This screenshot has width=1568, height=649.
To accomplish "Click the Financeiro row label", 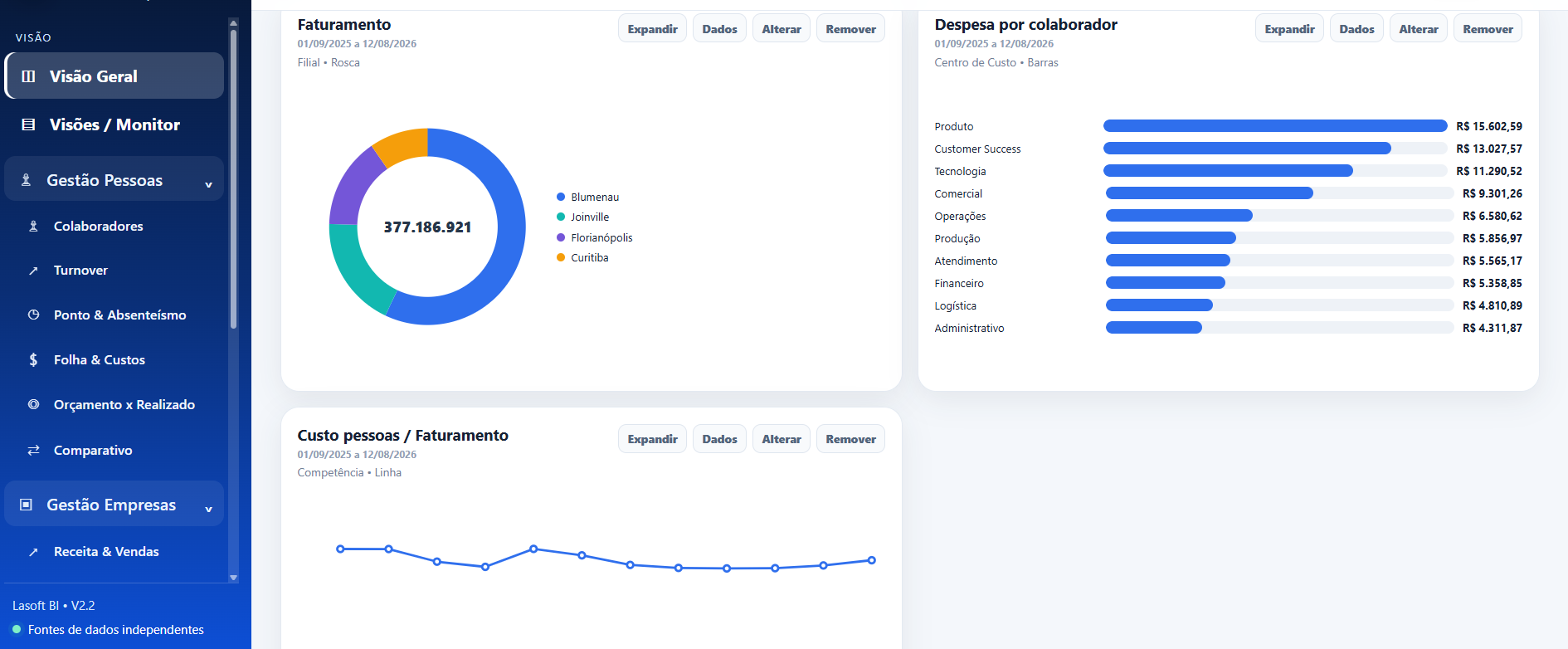I will click(x=959, y=283).
